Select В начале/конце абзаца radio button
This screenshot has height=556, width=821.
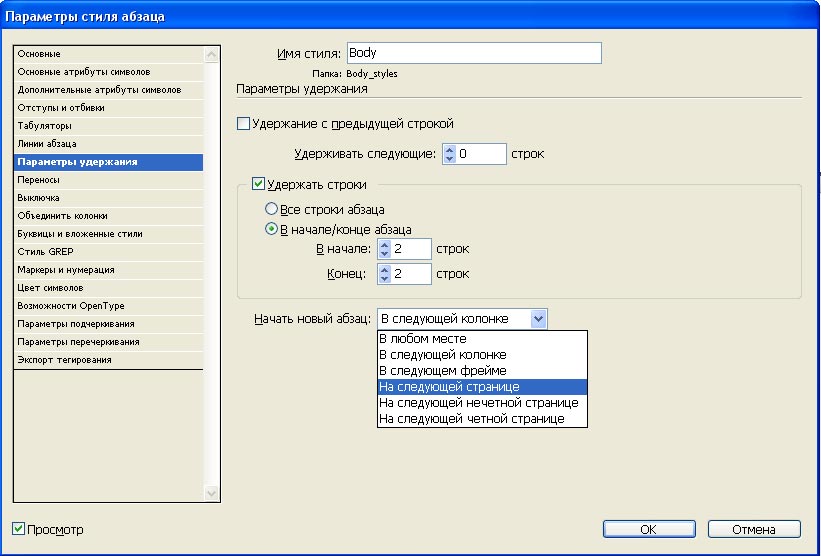(x=271, y=229)
